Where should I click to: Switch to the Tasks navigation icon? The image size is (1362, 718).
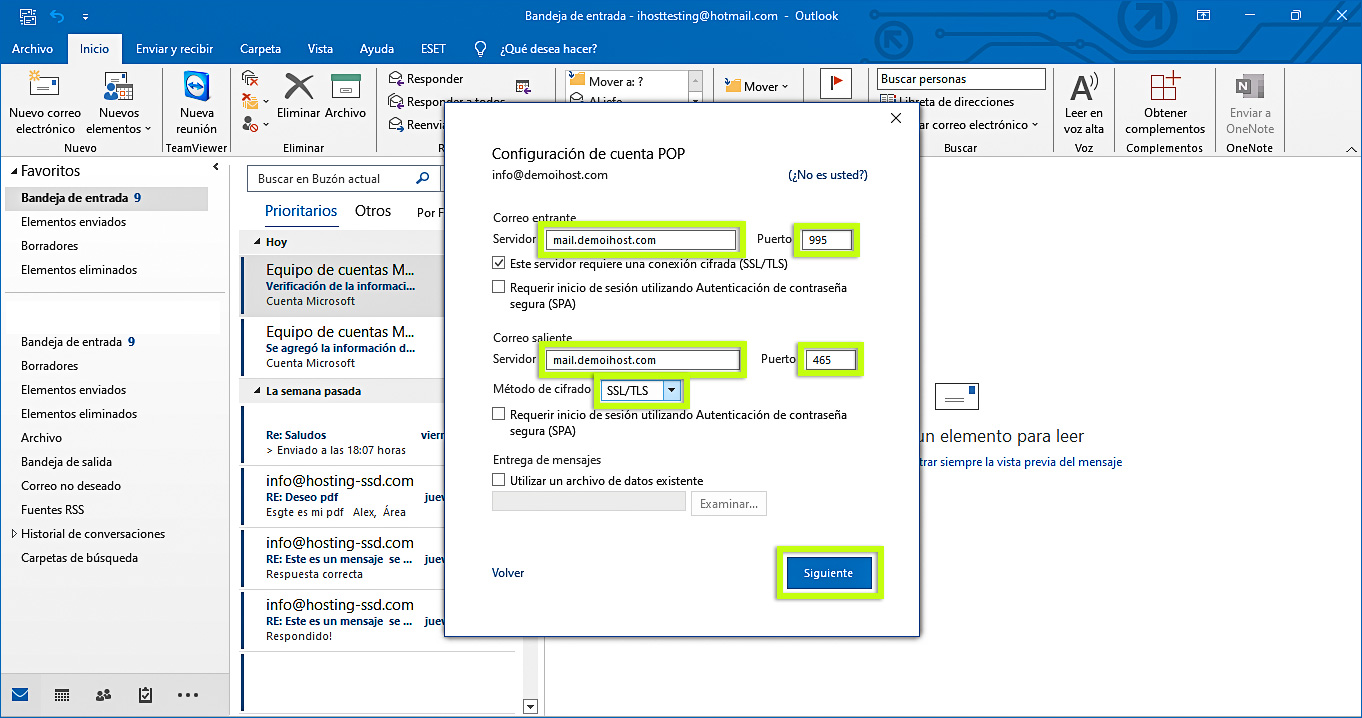[x=145, y=695]
